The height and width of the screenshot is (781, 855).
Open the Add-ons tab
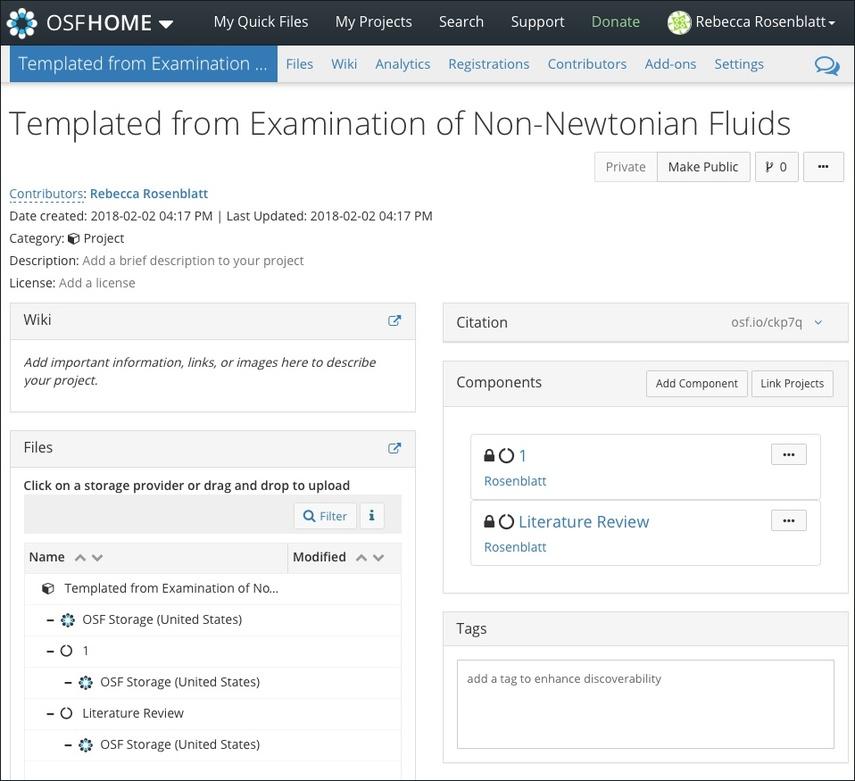coord(670,64)
